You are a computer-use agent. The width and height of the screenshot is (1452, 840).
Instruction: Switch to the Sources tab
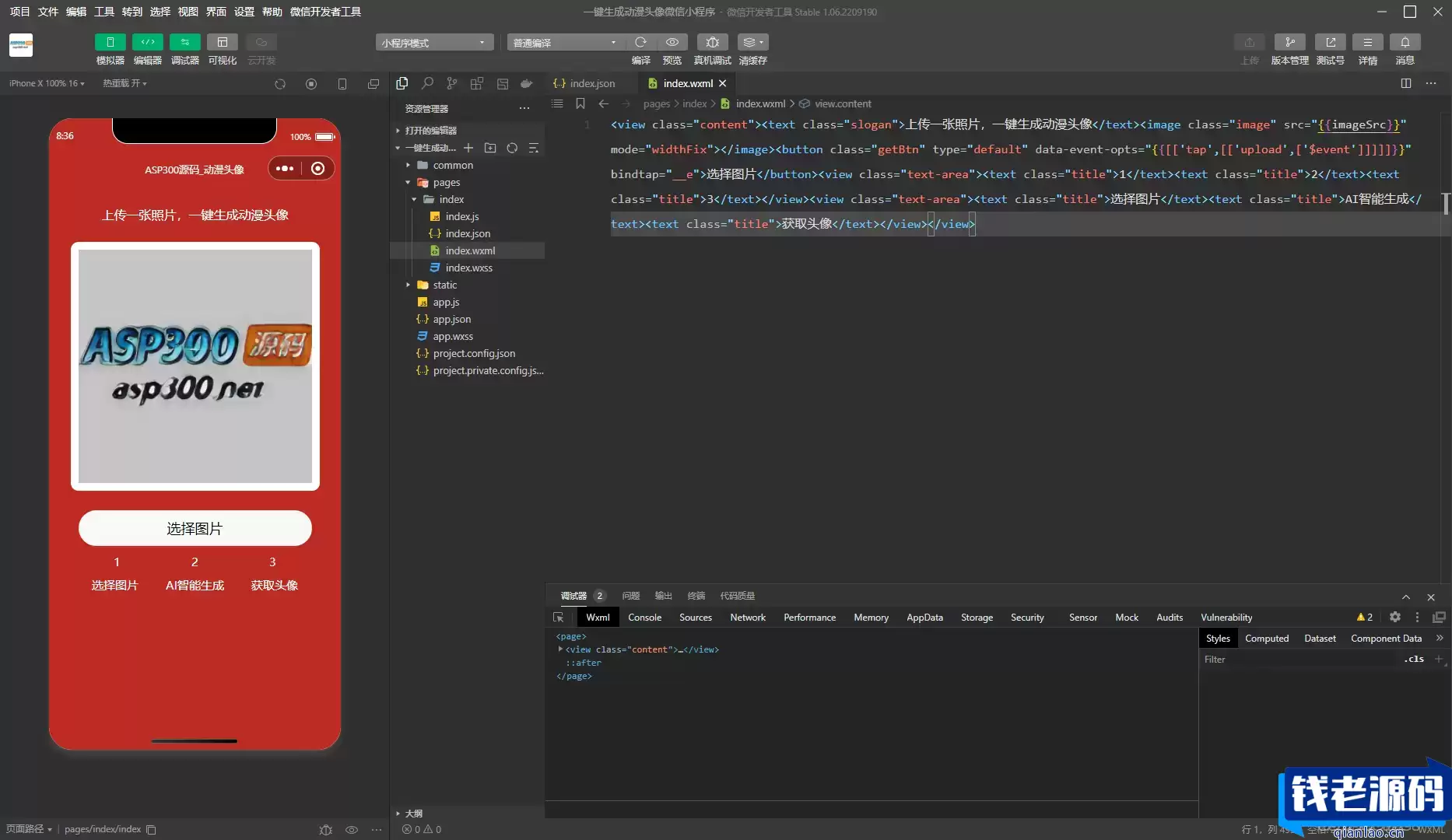pos(696,618)
